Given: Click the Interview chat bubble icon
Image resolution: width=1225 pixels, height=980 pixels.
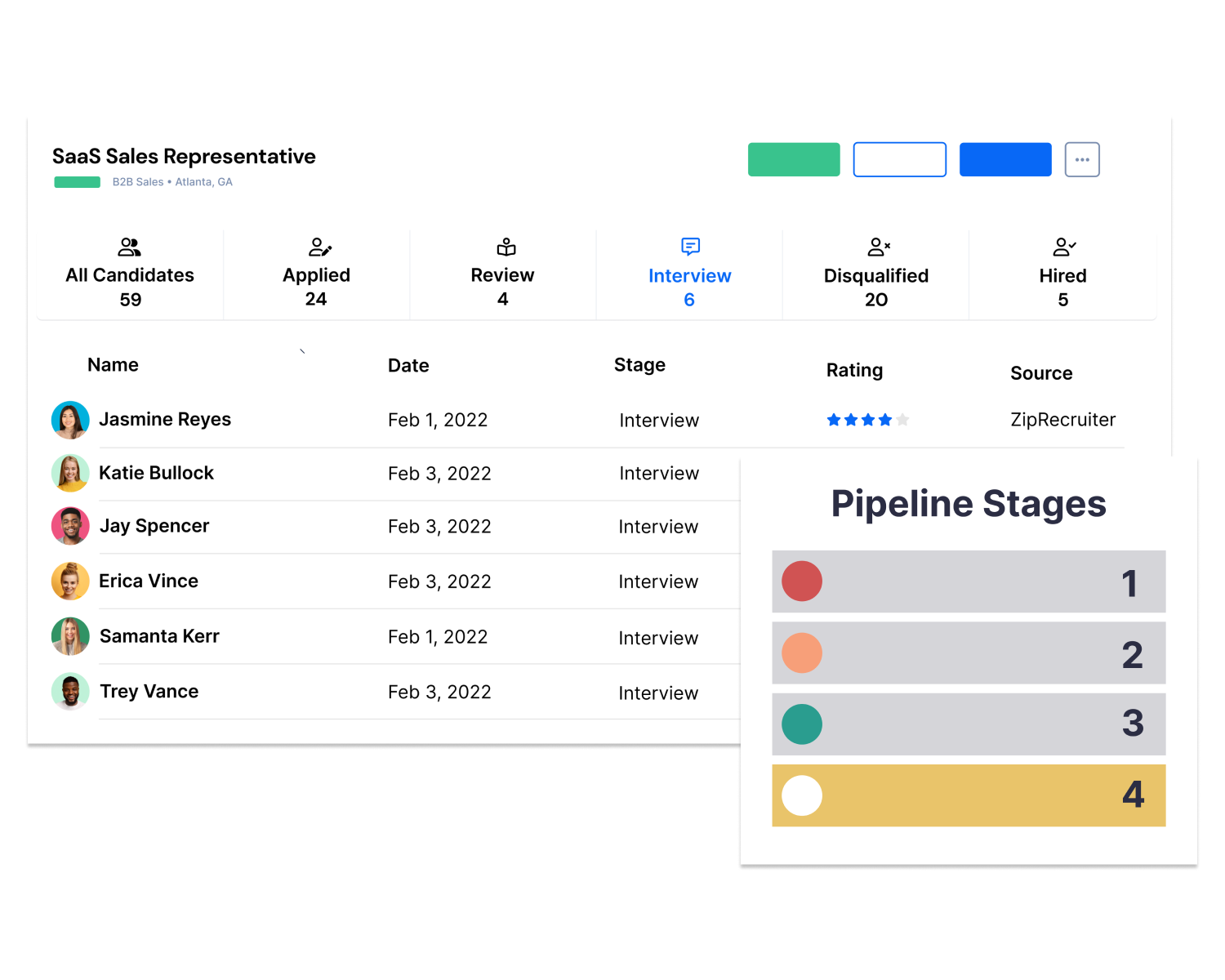Looking at the screenshot, I should [690, 247].
